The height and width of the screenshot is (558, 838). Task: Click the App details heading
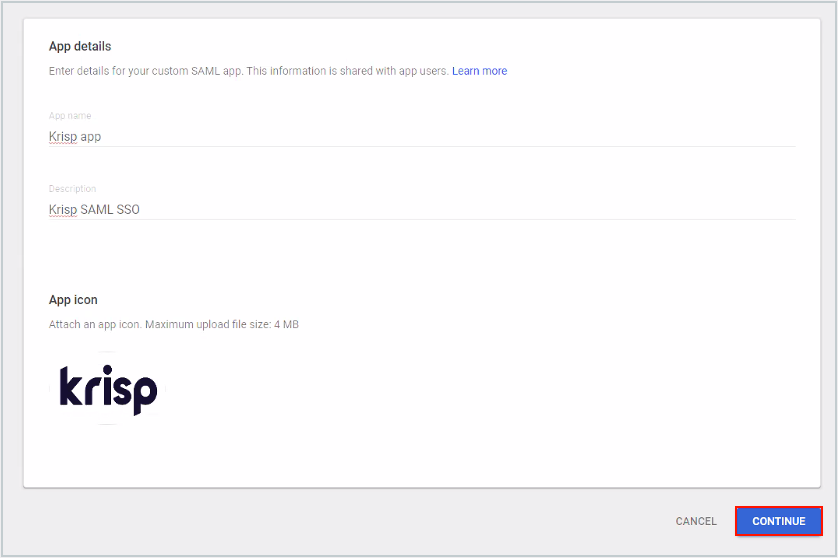80,46
